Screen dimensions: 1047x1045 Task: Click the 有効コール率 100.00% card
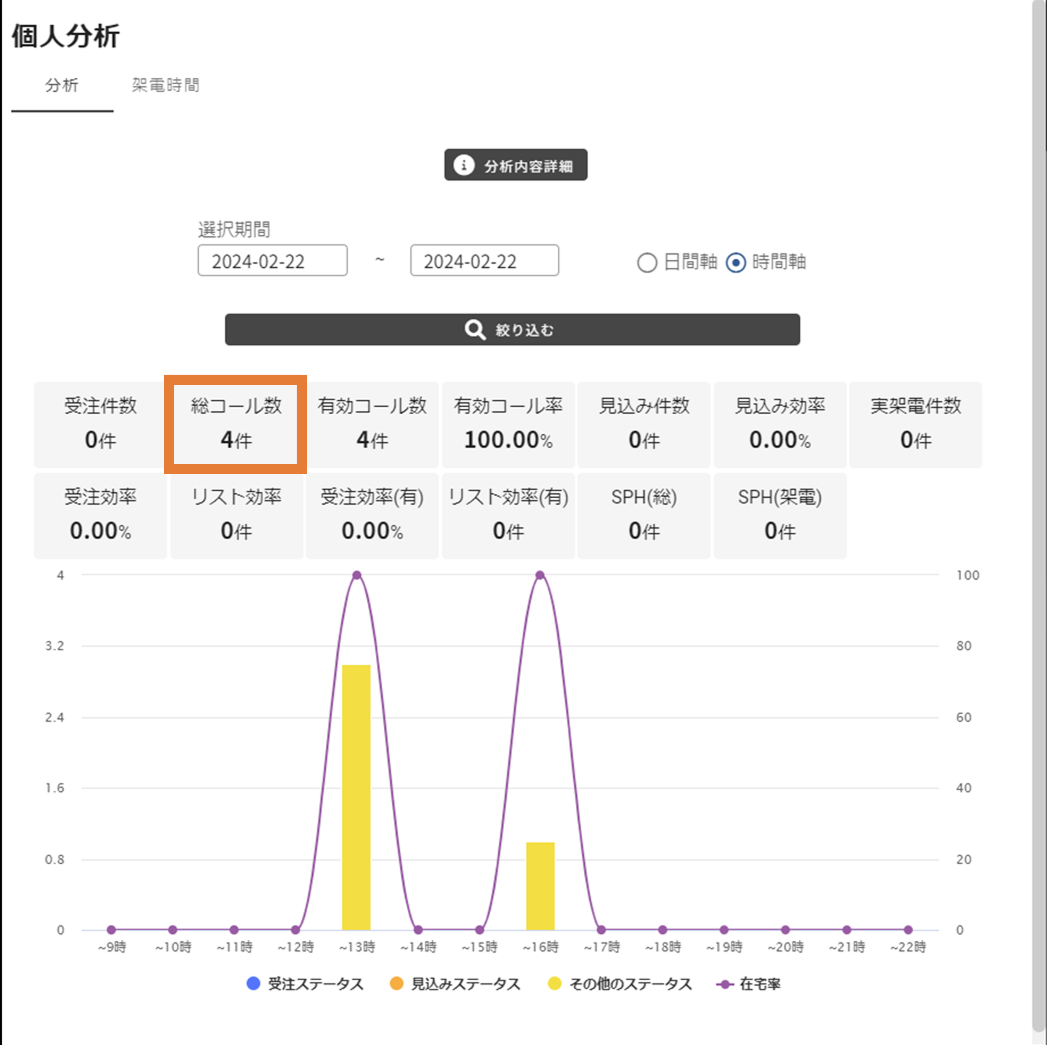[508, 424]
